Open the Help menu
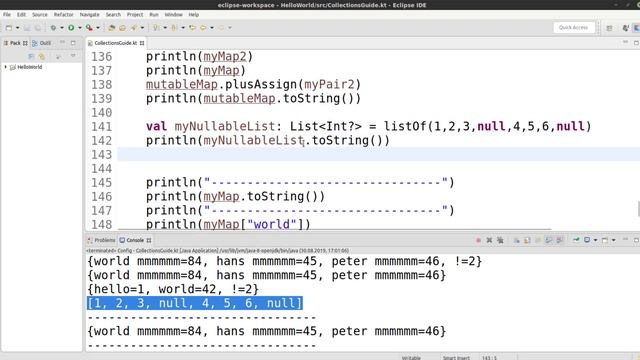The width and height of the screenshot is (640, 360). point(193,14)
